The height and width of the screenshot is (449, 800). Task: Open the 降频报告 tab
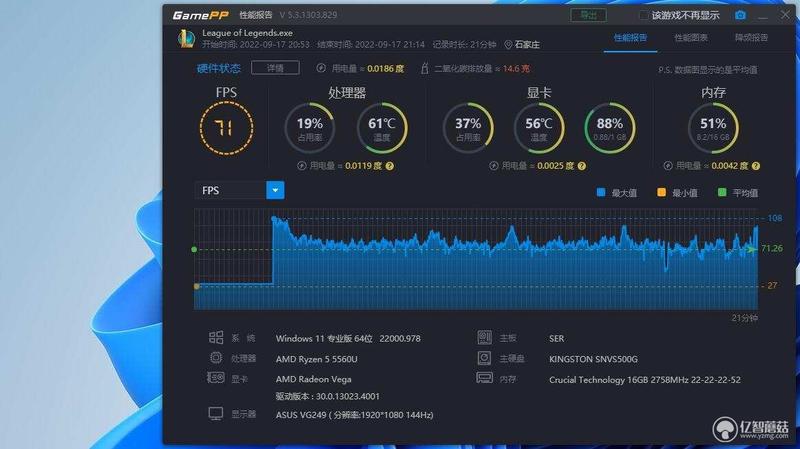coord(751,38)
